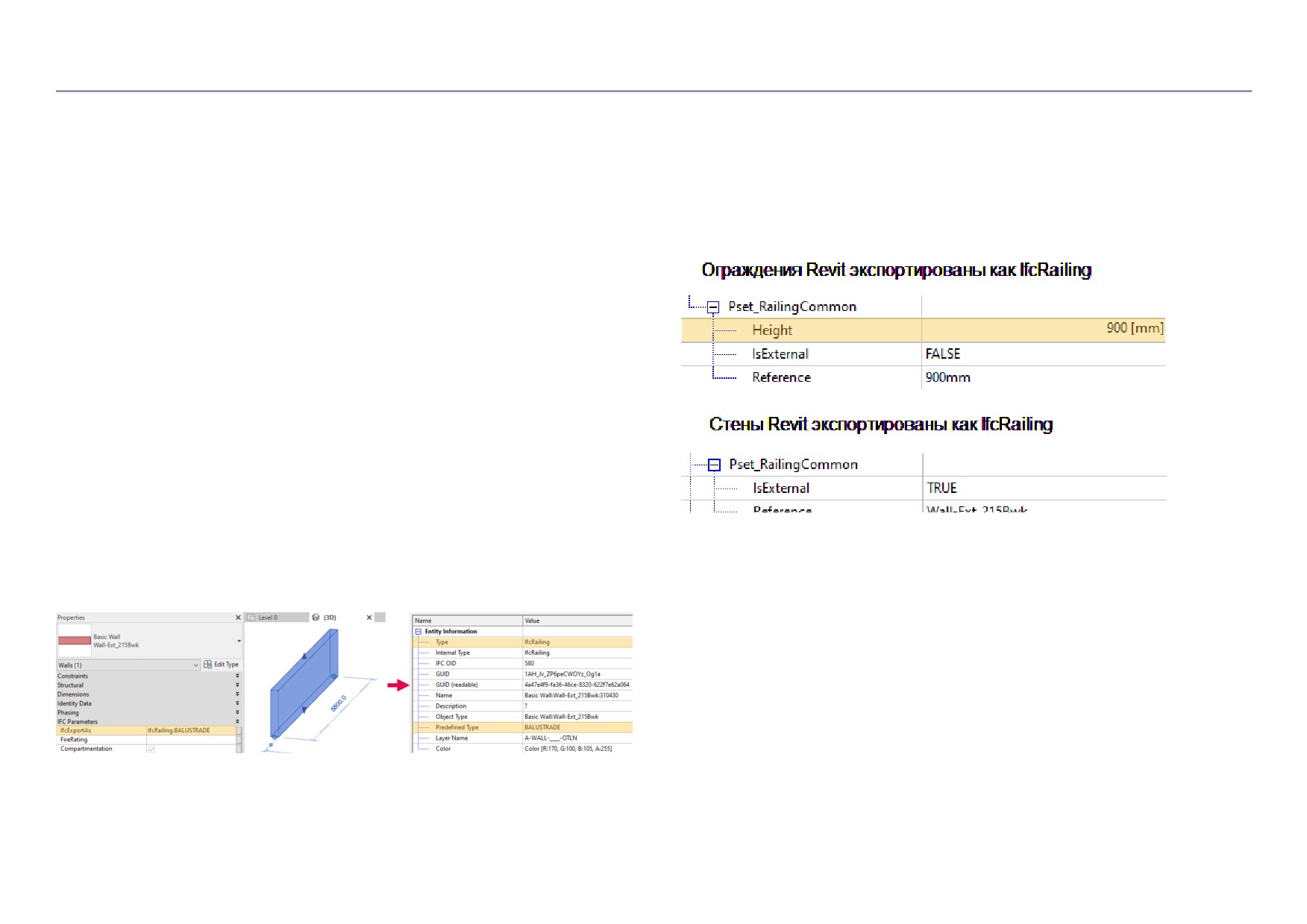Click the readable GUID value starting 4a47e4f9
The image size is (1307, 924).
tap(577, 685)
